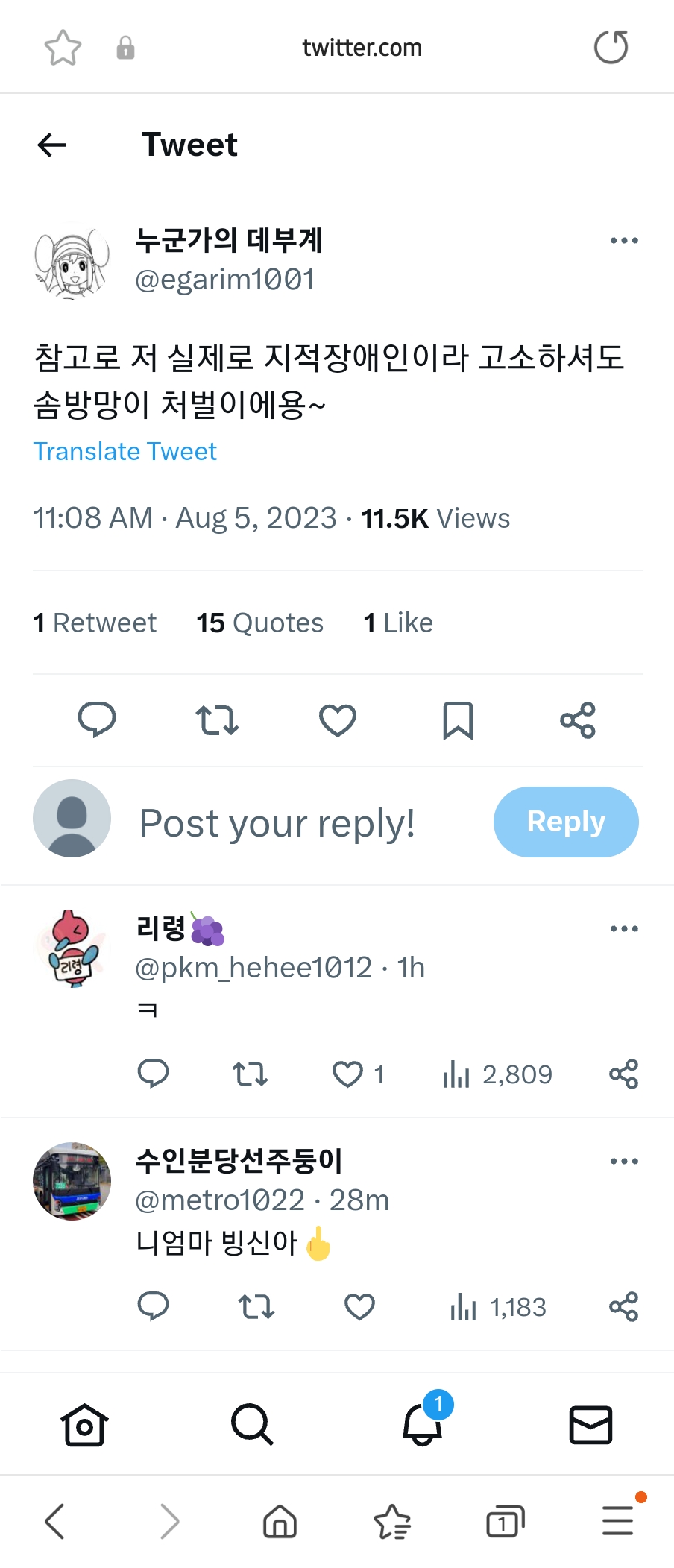
Task: Open direct messages envelope
Action: click(590, 1425)
